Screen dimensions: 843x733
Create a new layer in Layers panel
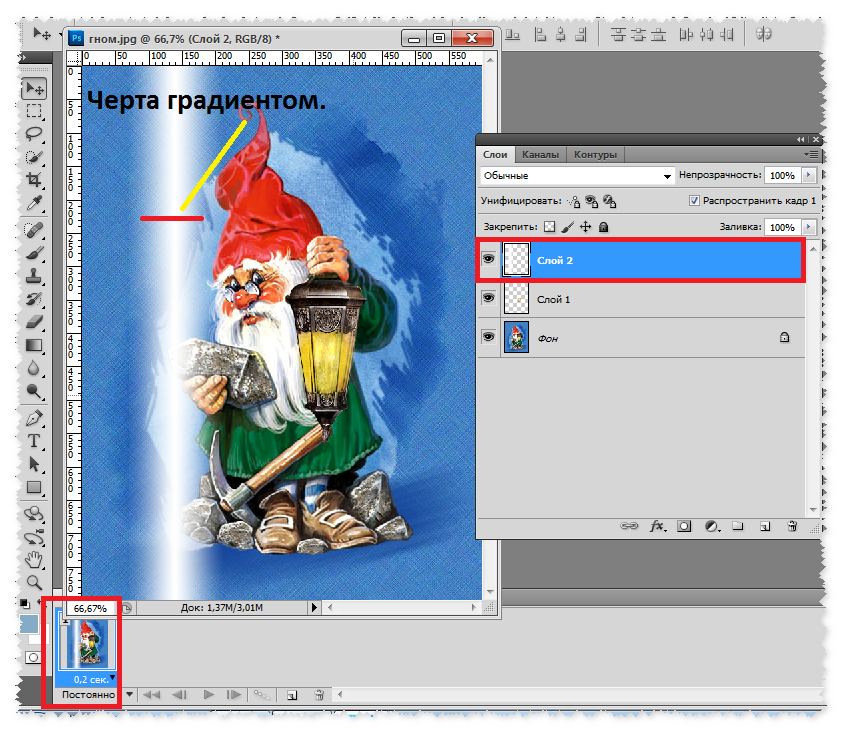pyautogui.click(x=765, y=526)
